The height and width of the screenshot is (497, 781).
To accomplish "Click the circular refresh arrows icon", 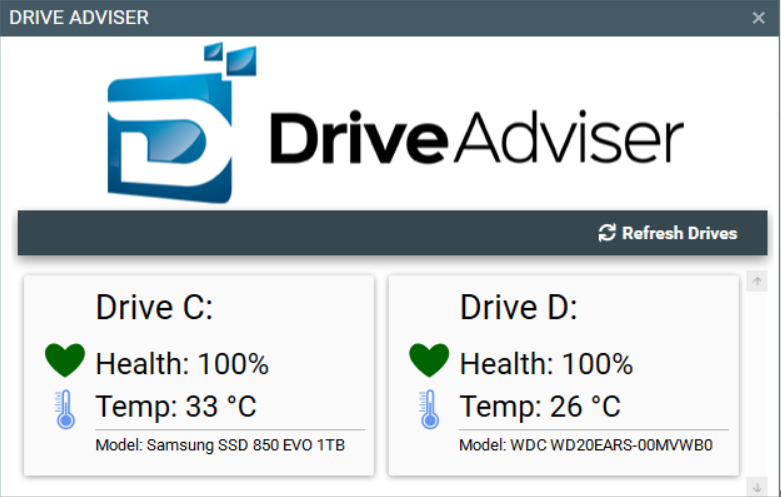I will click(x=607, y=233).
